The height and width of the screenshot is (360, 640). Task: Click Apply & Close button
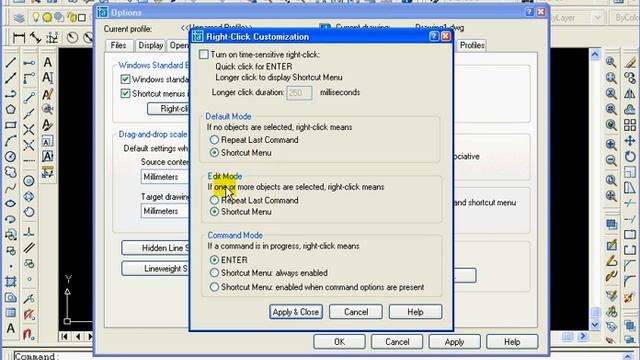[x=296, y=312]
